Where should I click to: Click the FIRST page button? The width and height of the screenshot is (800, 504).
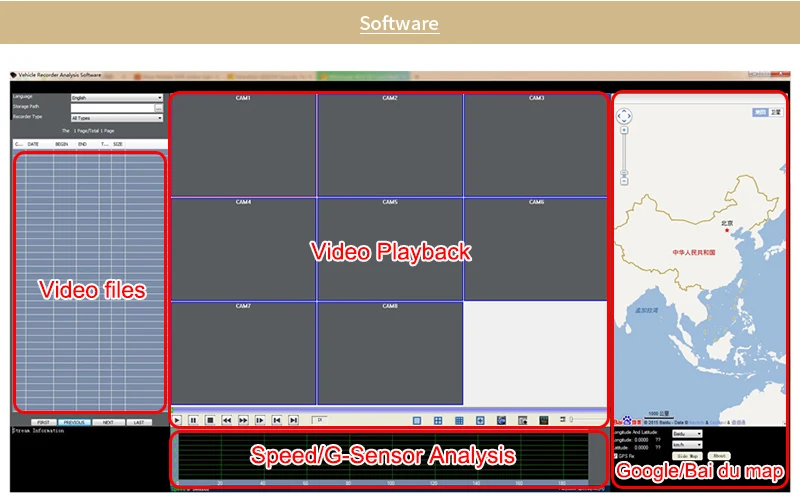tap(43, 422)
